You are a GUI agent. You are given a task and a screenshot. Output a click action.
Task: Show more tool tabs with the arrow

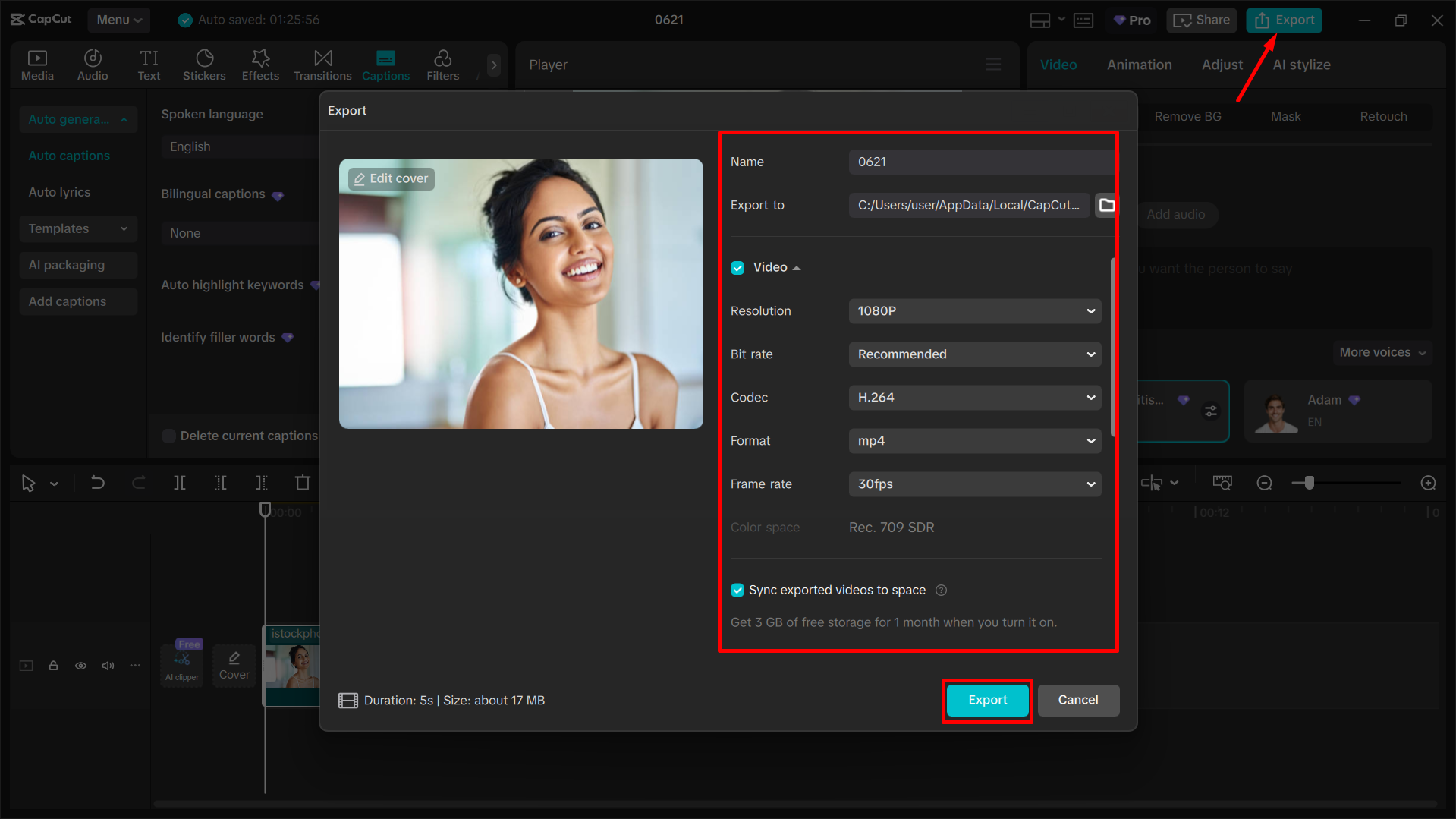pyautogui.click(x=494, y=65)
